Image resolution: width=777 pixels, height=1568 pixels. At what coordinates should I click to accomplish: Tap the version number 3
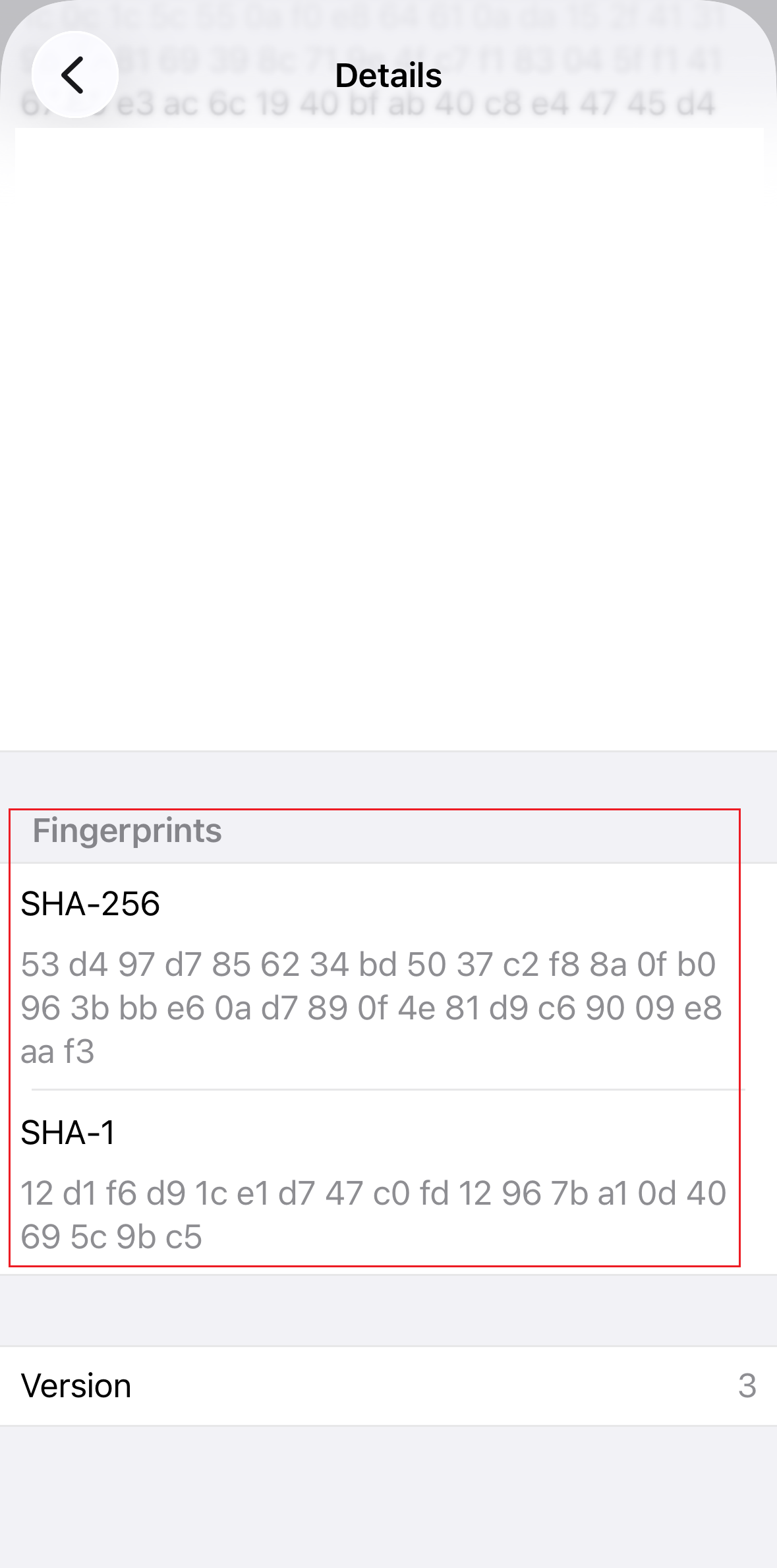click(x=748, y=1384)
